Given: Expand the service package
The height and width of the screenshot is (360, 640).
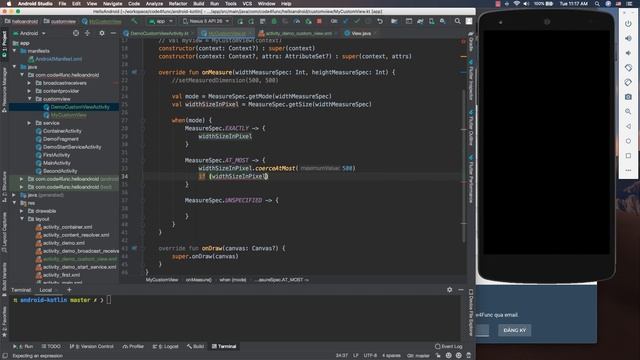Looking at the screenshot, I should 29,123.
